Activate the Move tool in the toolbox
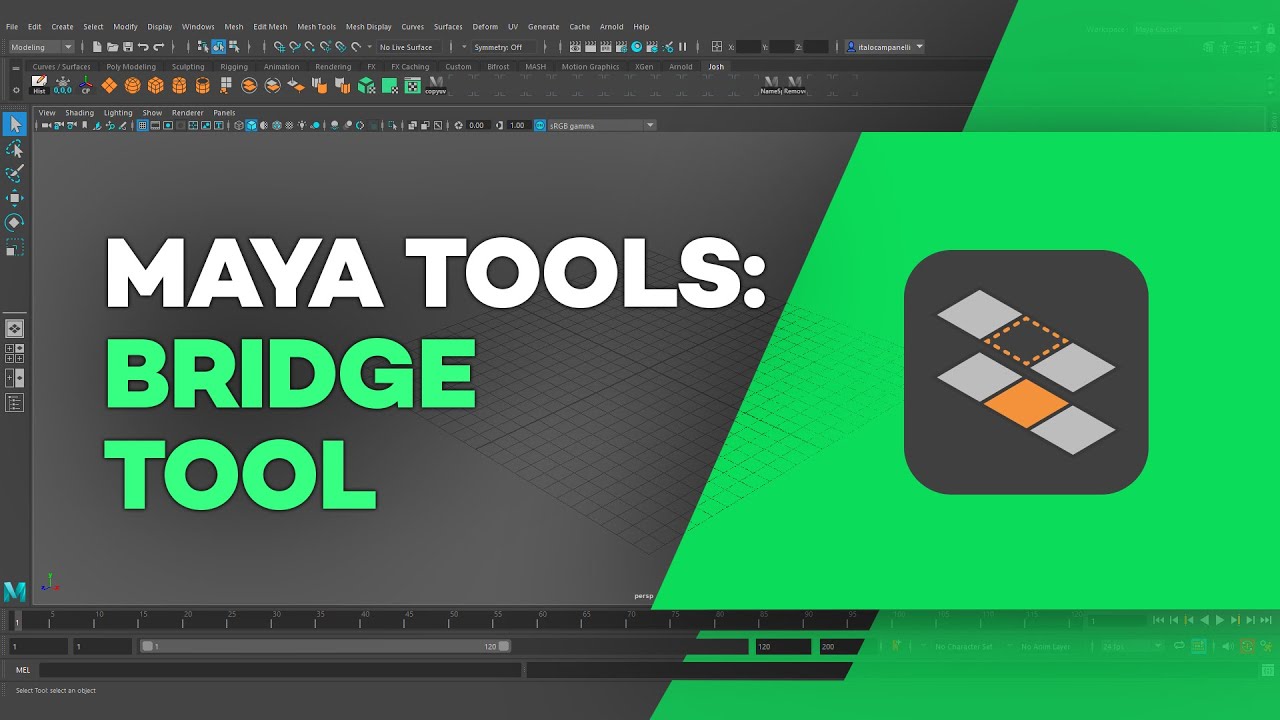Viewport: 1280px width, 720px height. tap(15, 198)
